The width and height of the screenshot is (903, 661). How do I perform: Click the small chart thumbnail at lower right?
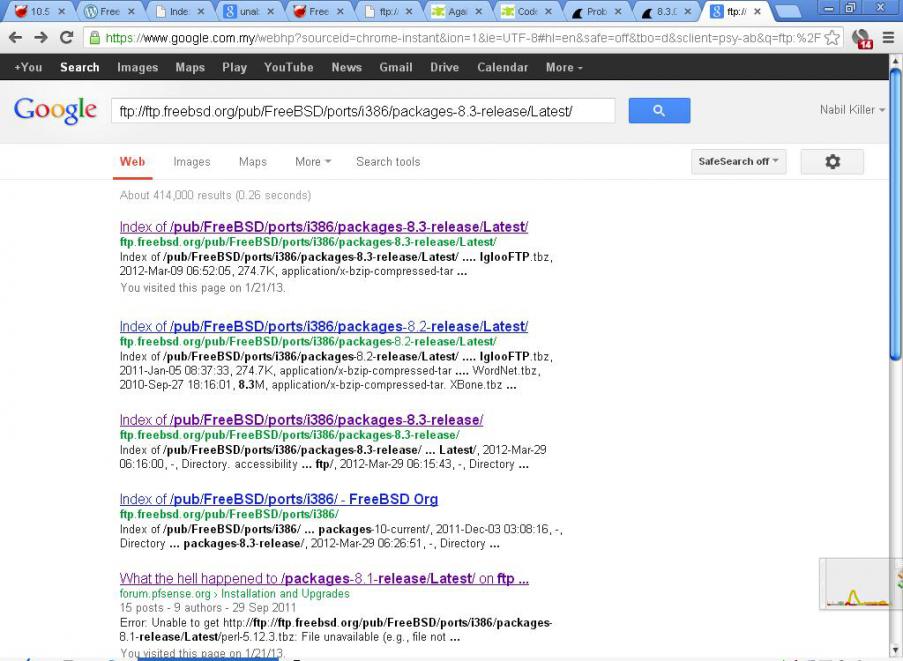tap(858, 583)
